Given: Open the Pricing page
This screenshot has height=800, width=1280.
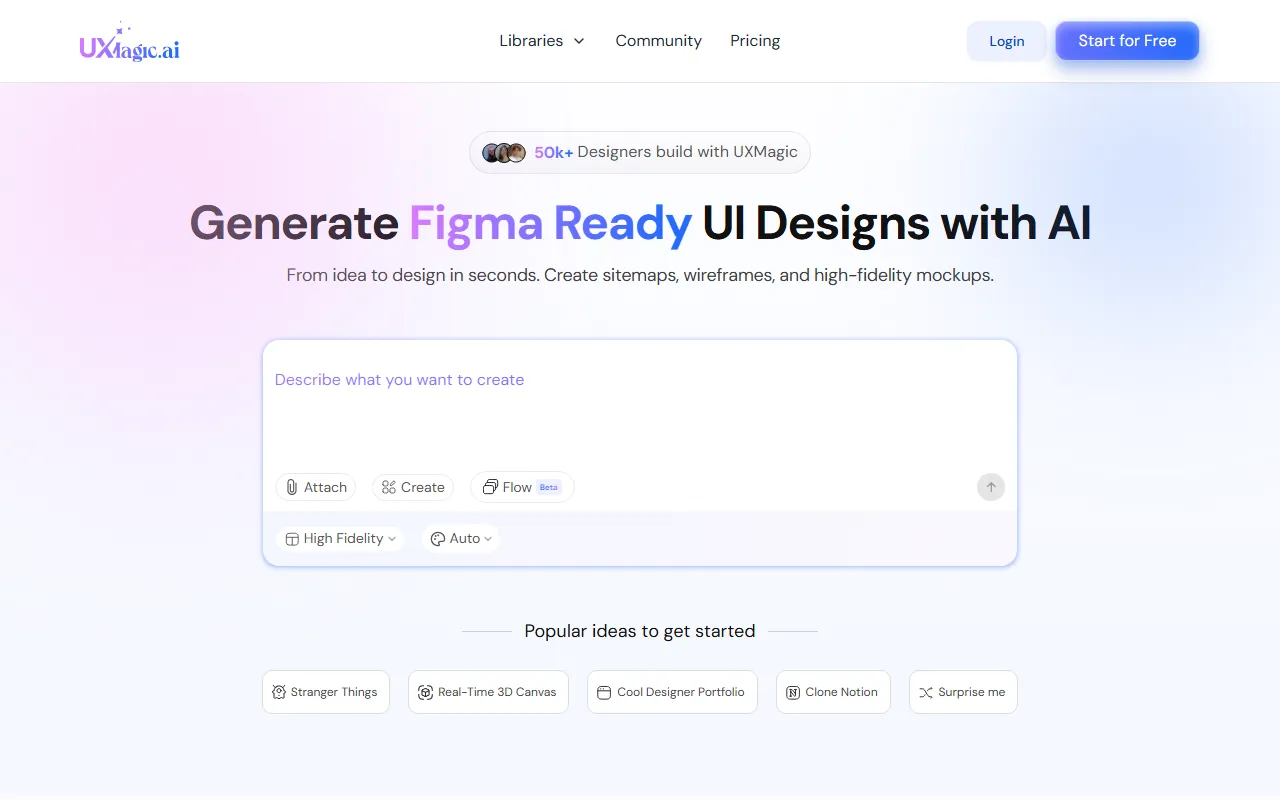Looking at the screenshot, I should [755, 41].
